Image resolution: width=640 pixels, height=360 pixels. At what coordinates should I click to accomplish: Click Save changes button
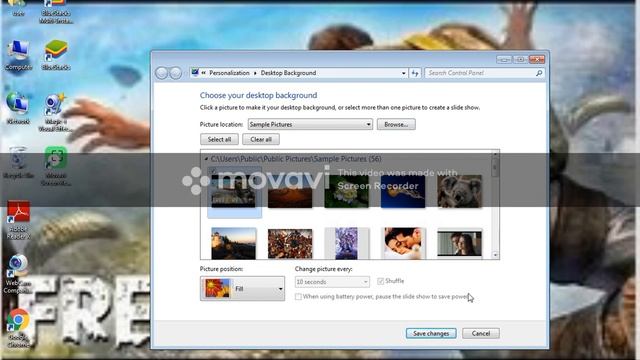click(x=431, y=333)
